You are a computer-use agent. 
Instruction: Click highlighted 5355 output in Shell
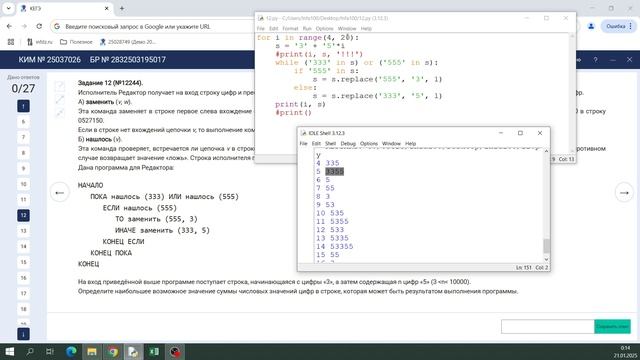coord(335,171)
